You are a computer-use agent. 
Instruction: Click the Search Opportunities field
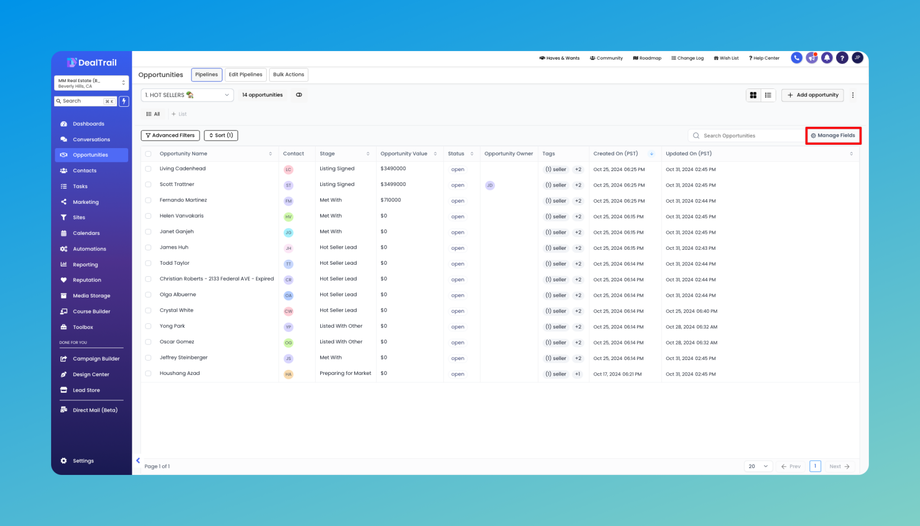tap(745, 135)
